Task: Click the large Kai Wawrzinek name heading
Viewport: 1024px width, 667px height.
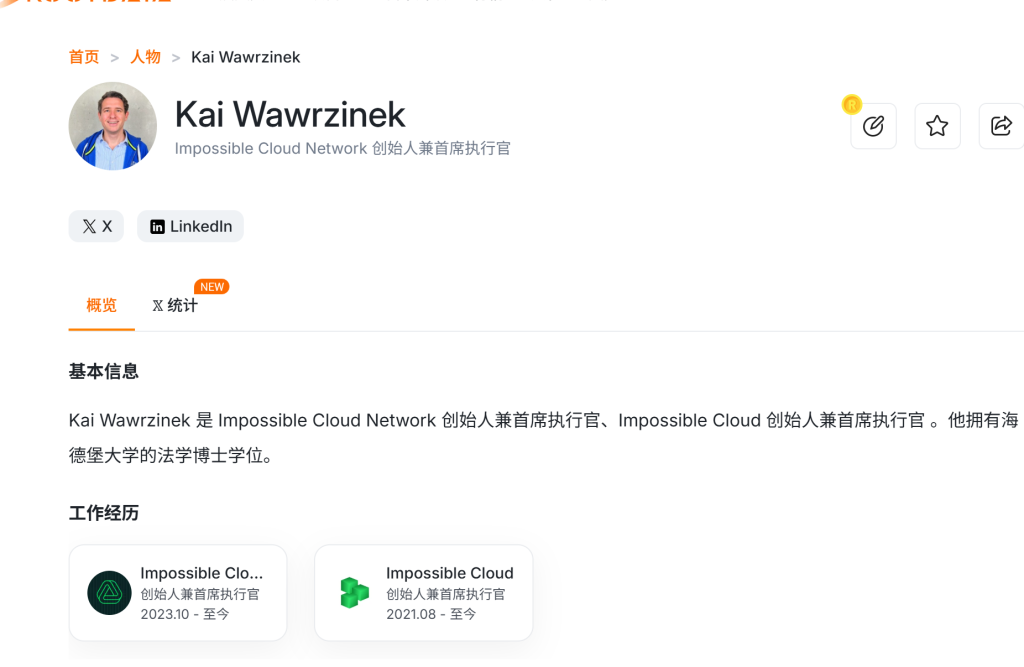Action: click(x=290, y=114)
